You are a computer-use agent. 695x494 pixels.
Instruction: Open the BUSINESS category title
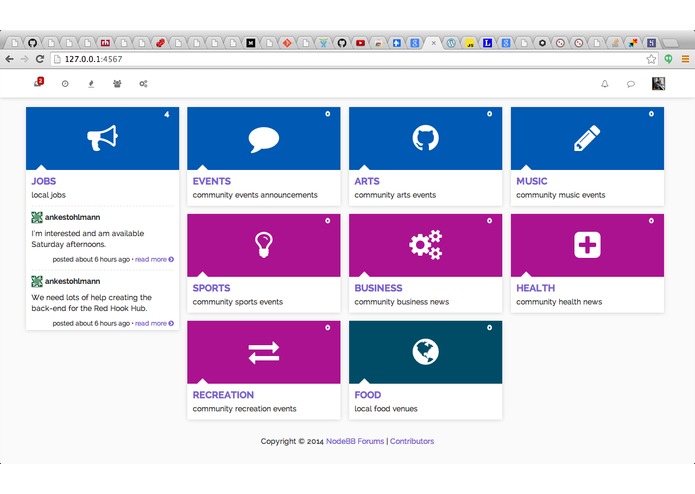[x=378, y=288]
